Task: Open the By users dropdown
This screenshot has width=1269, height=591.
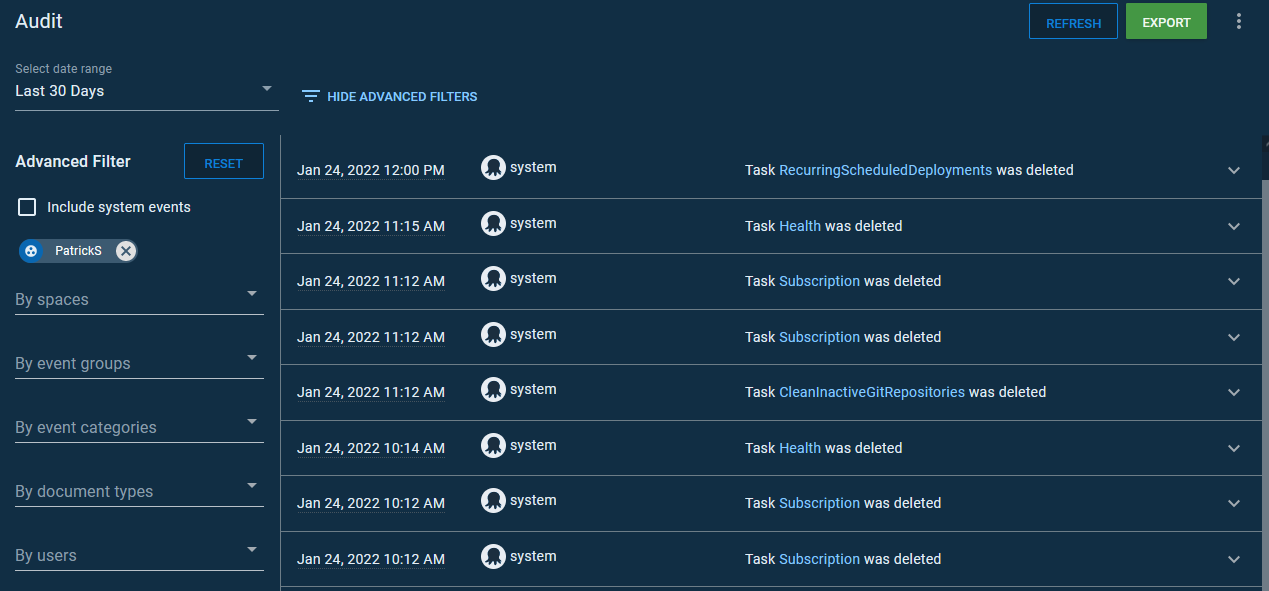Action: click(x=139, y=554)
